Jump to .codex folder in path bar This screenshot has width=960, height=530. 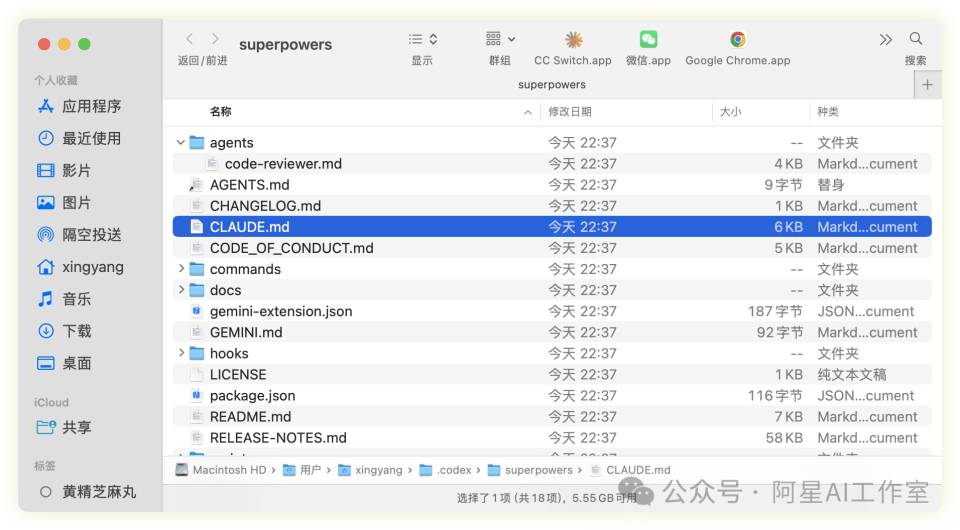[445, 470]
